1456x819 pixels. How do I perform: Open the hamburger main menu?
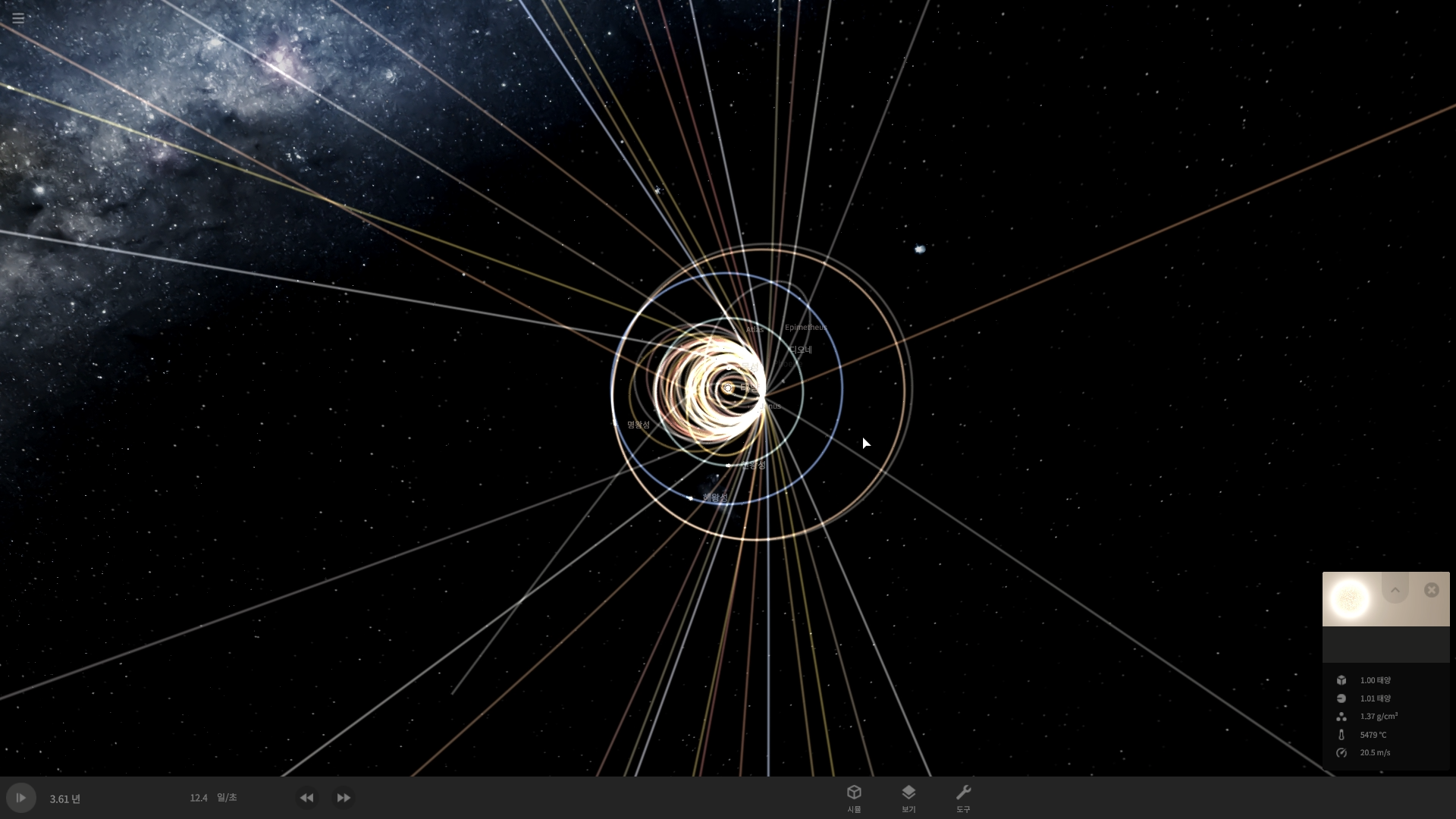[18, 18]
